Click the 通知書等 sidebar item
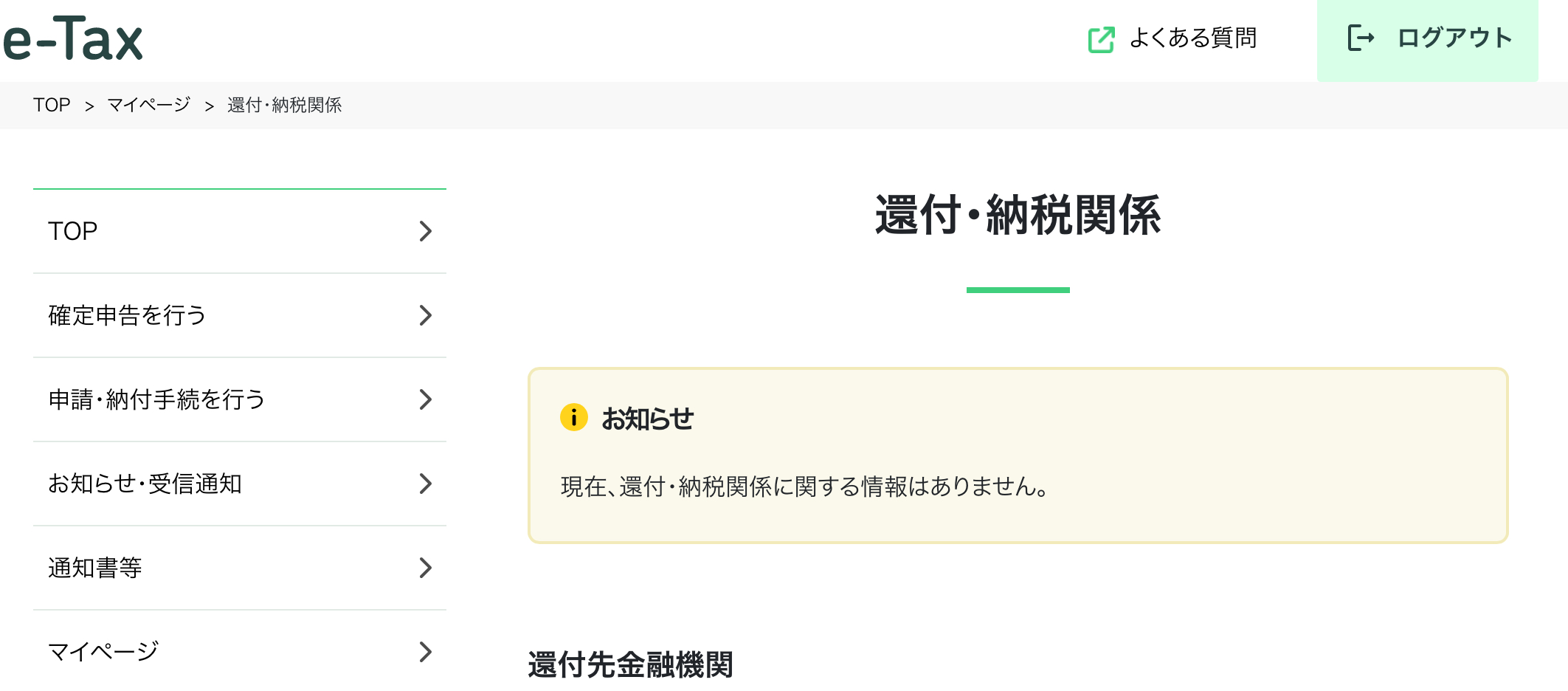Viewport: 1568px width, 691px height. coord(95,568)
